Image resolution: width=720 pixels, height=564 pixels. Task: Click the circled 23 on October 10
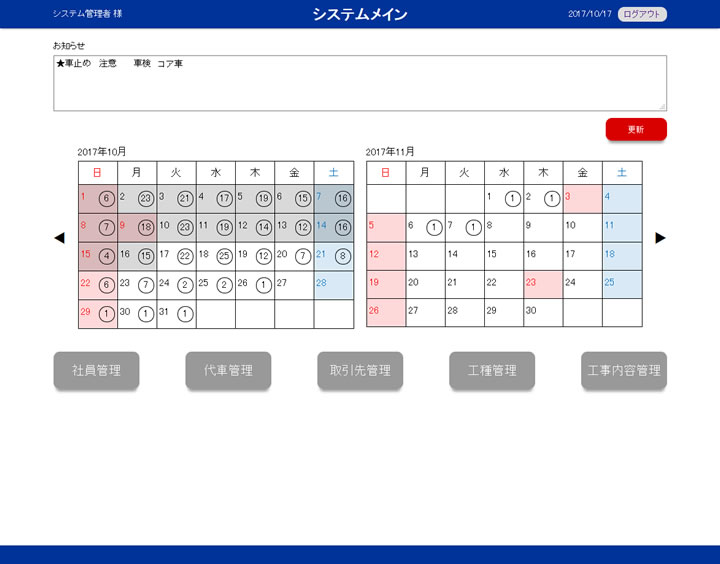coord(185,228)
